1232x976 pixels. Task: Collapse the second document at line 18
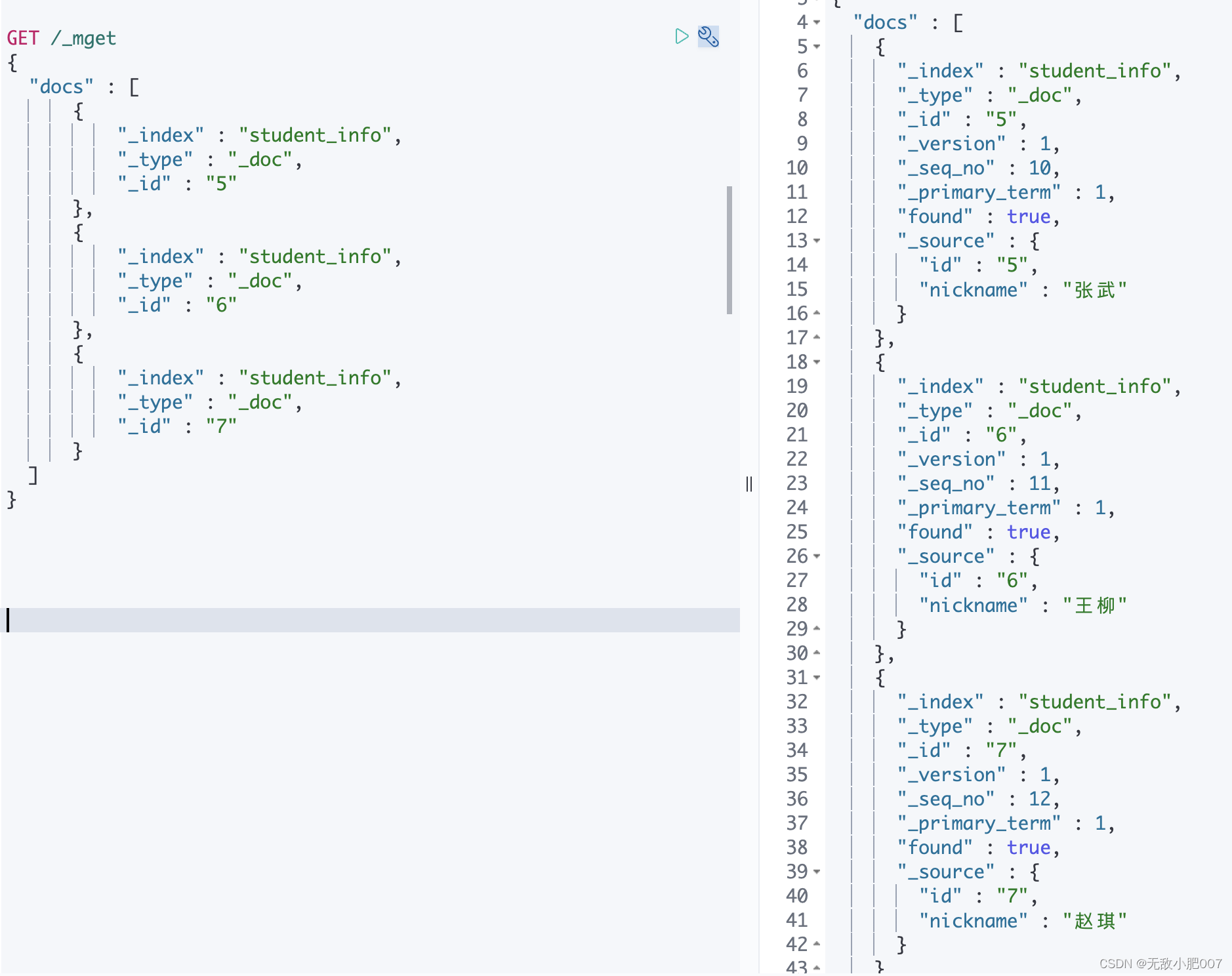click(817, 362)
